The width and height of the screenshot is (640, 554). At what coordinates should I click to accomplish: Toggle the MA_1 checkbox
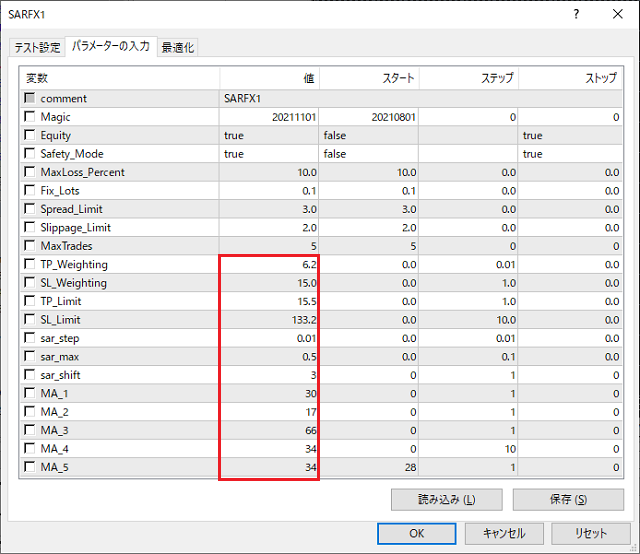point(29,393)
